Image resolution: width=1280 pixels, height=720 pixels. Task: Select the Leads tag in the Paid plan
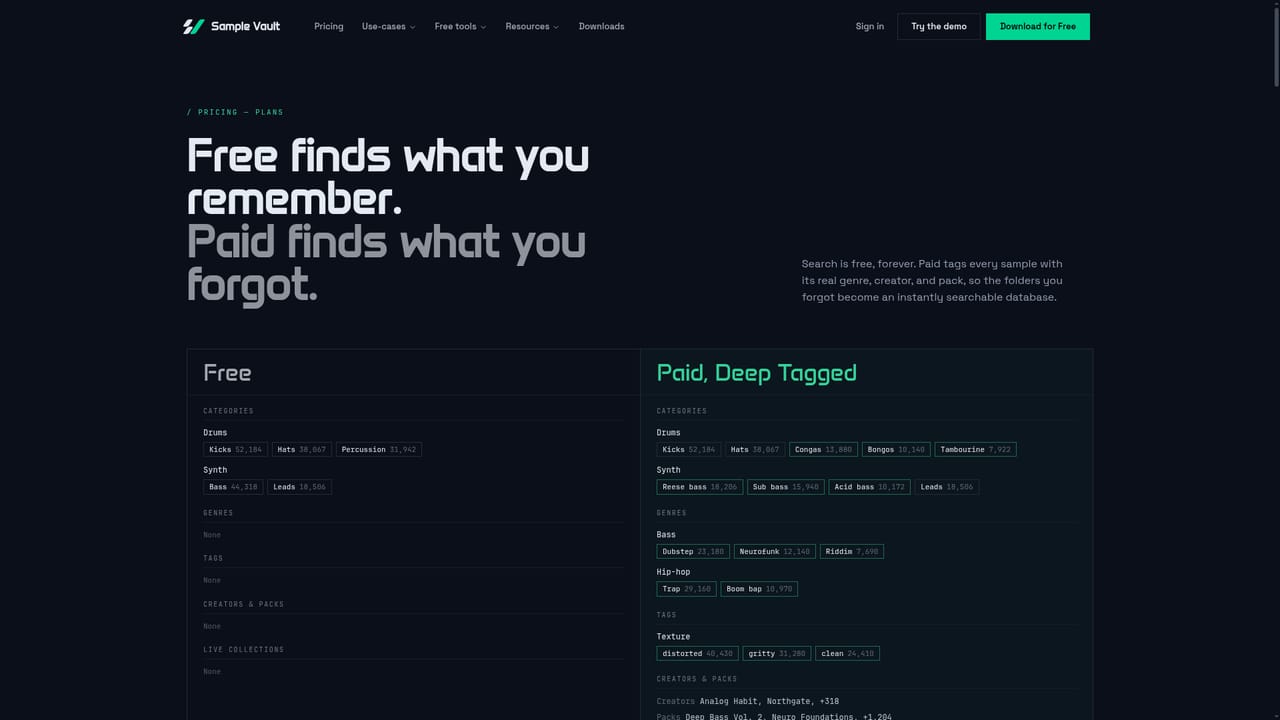[947, 487]
